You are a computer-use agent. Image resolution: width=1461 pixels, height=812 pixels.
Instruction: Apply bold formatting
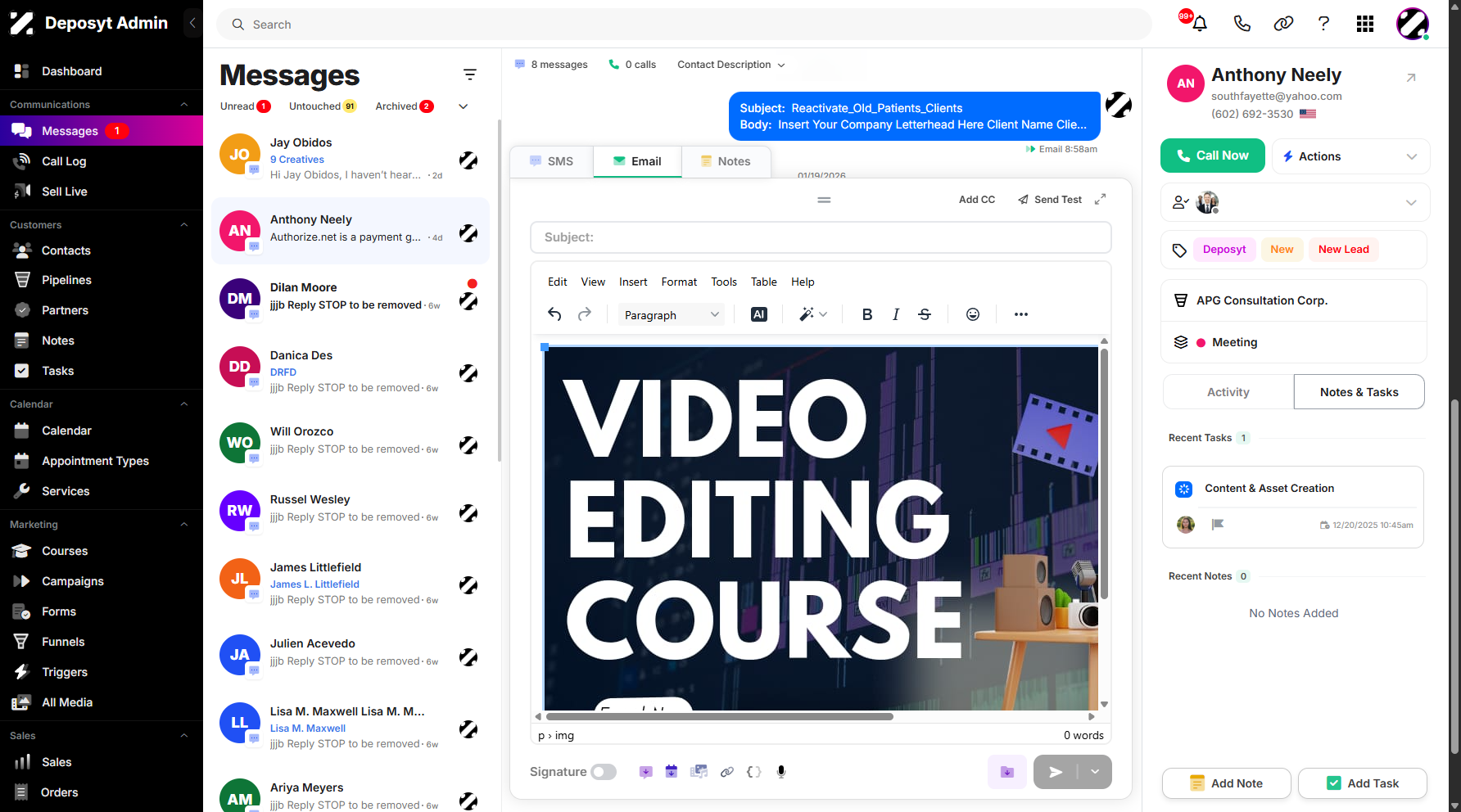pos(867,314)
